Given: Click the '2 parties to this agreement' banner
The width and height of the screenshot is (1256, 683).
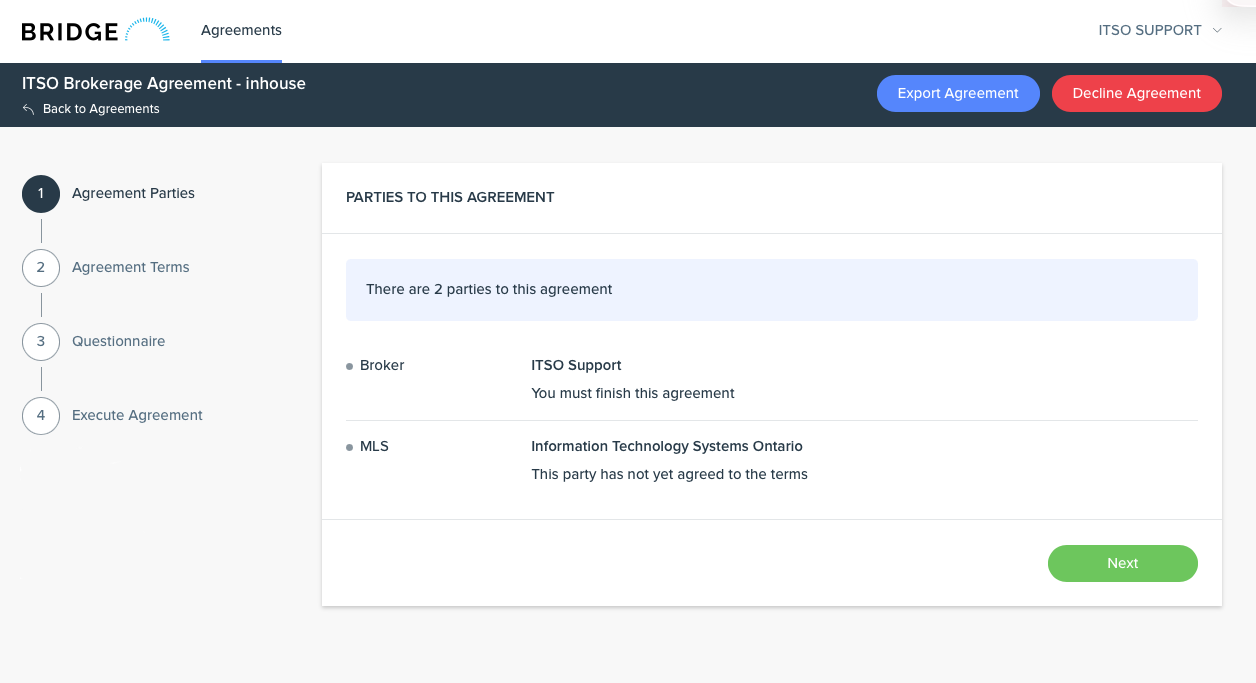Looking at the screenshot, I should (x=771, y=290).
